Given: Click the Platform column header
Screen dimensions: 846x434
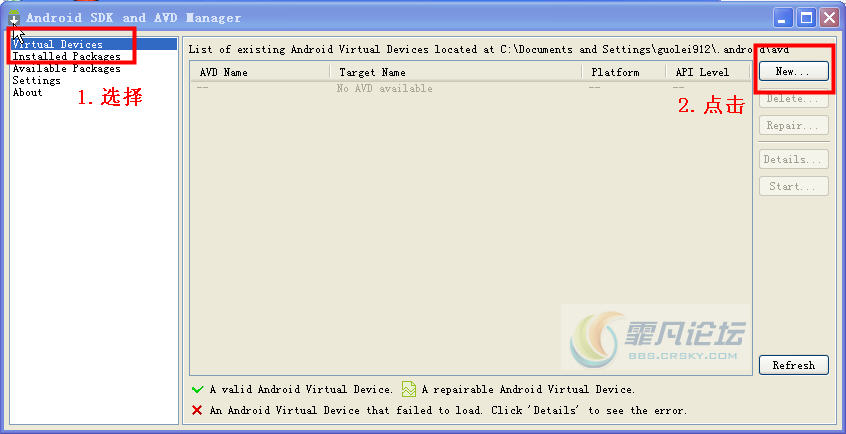Looking at the screenshot, I should pyautogui.click(x=624, y=72).
